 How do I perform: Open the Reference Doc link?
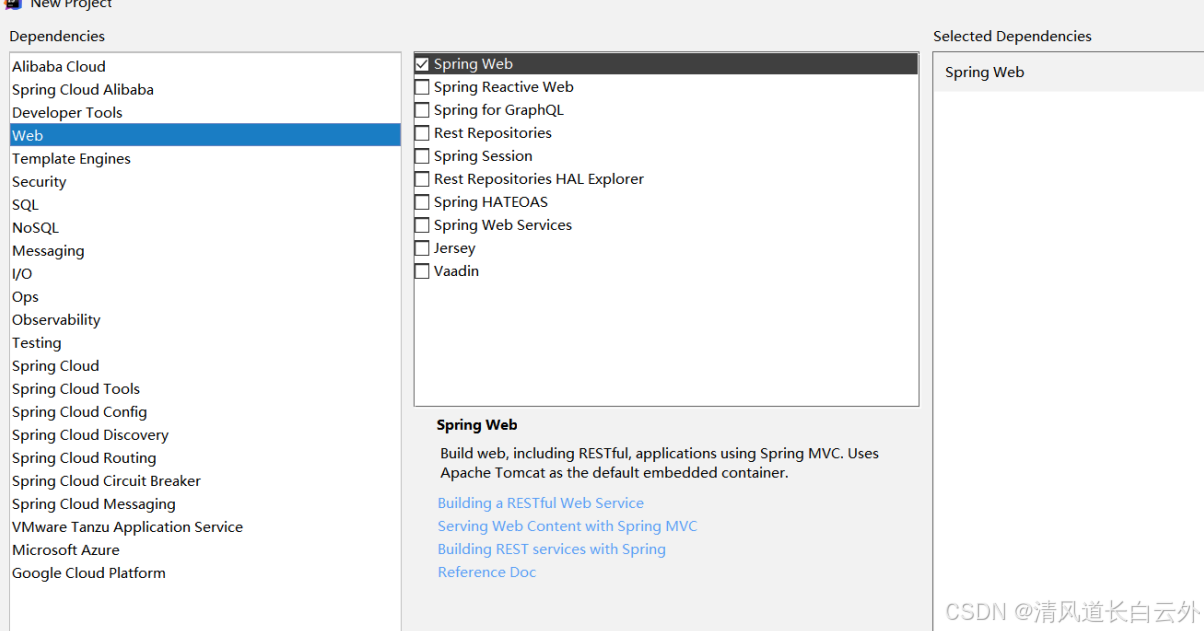[x=487, y=572]
